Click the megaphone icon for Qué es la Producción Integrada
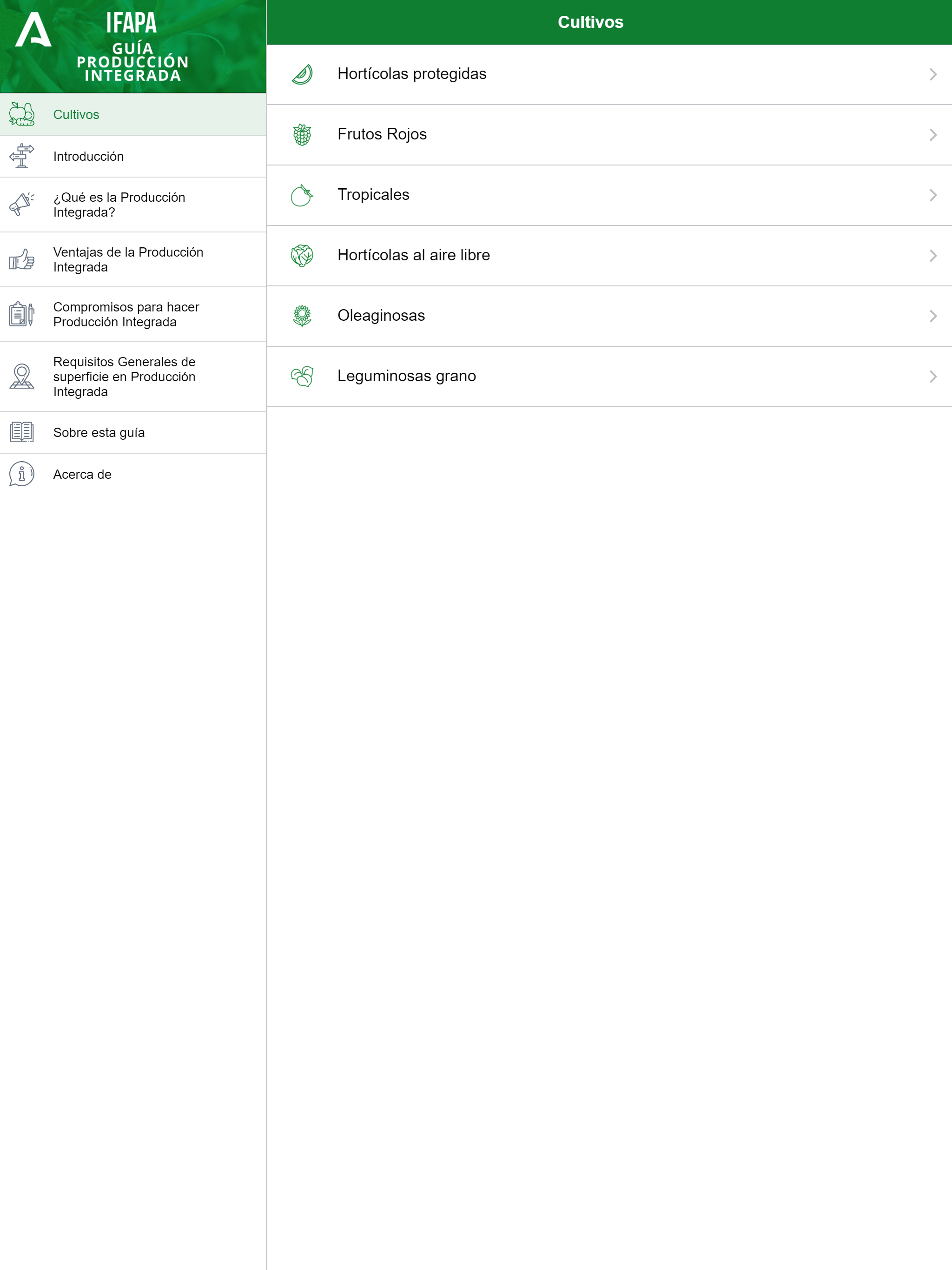Screen dimensions: 952x1270 click(x=22, y=205)
